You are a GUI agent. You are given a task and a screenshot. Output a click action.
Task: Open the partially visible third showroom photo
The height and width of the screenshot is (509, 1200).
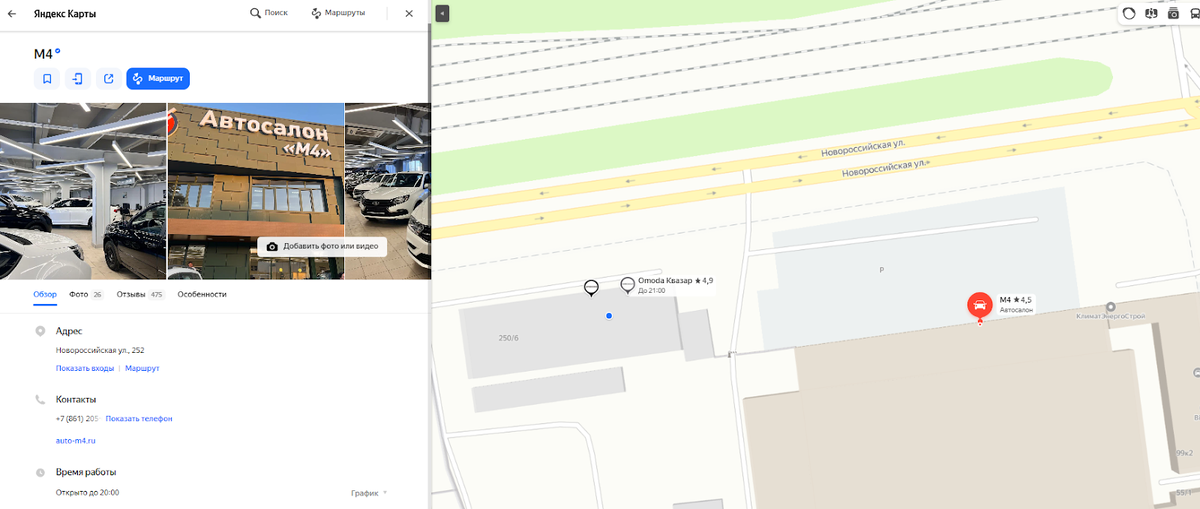point(388,190)
